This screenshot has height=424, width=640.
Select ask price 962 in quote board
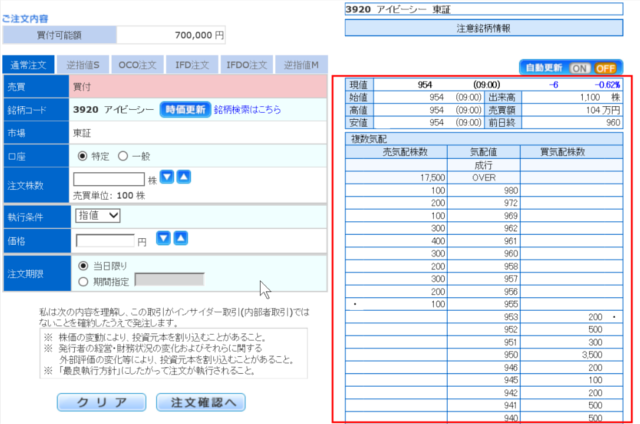pyautogui.click(x=510, y=229)
